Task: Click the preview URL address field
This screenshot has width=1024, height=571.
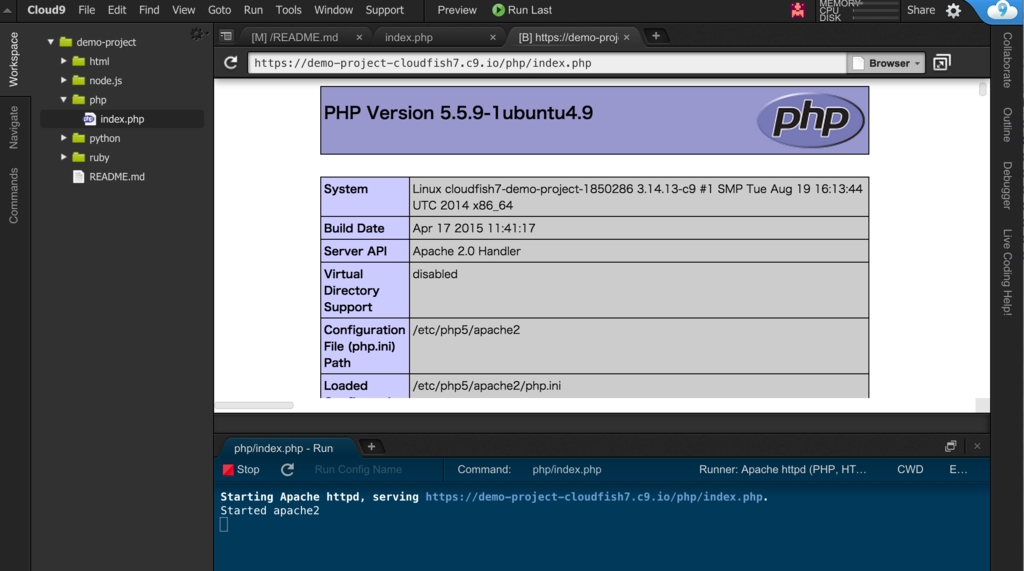Action: tap(547, 63)
